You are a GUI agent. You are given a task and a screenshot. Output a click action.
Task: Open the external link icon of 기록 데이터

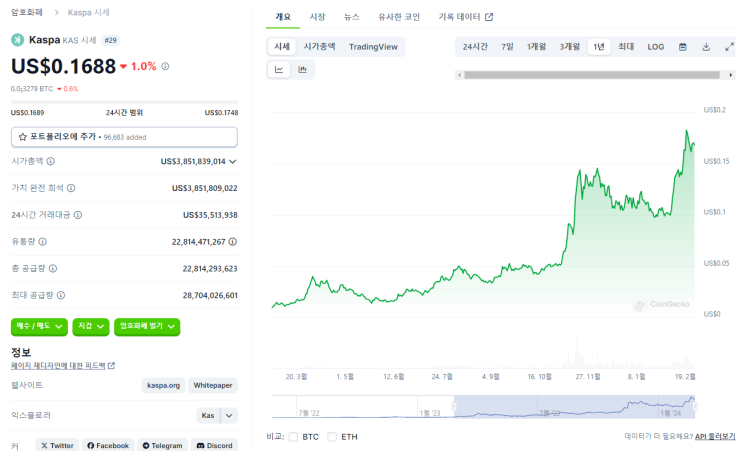(x=489, y=17)
